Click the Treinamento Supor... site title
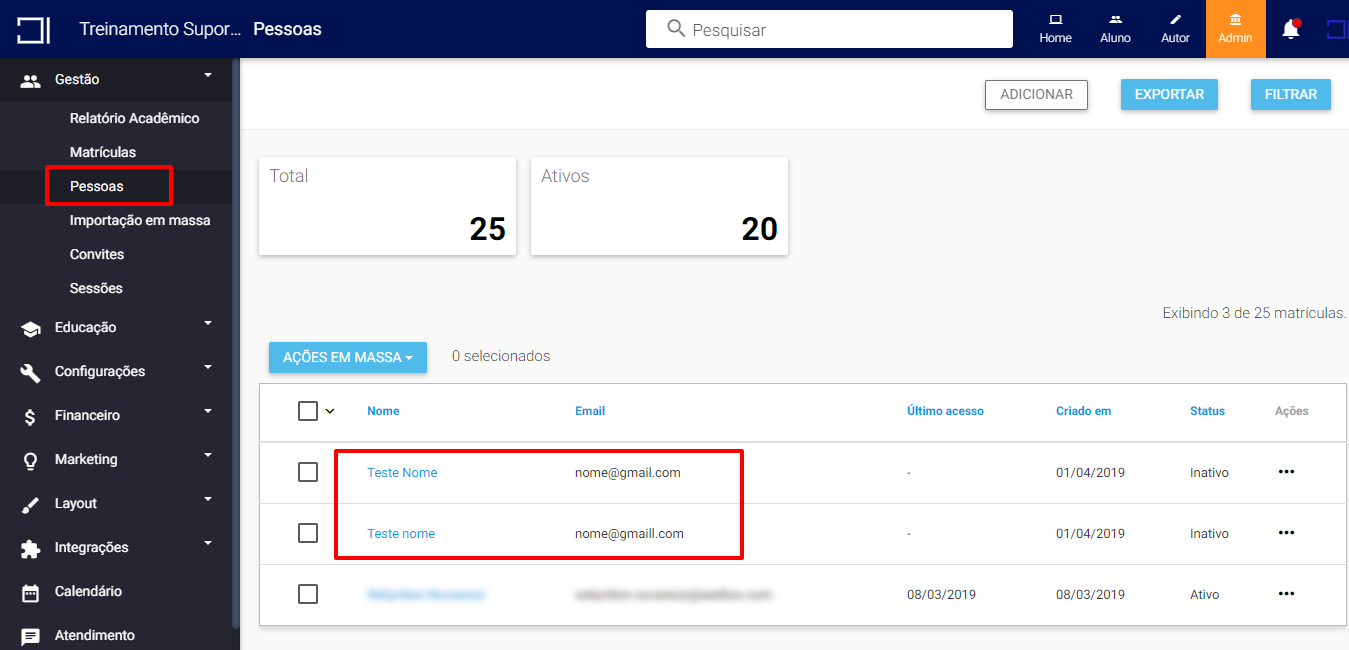This screenshot has height=650, width=1349. point(160,29)
